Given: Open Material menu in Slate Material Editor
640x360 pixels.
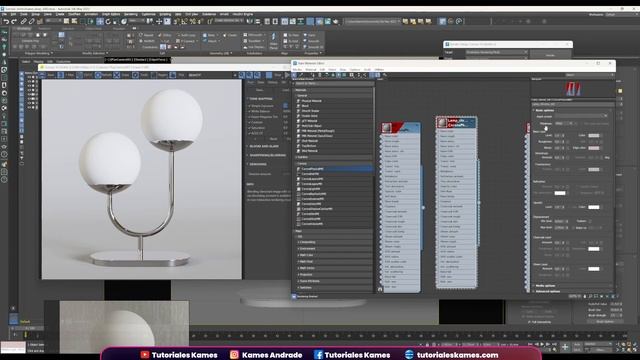Looking at the screenshot, I should pos(311,70).
